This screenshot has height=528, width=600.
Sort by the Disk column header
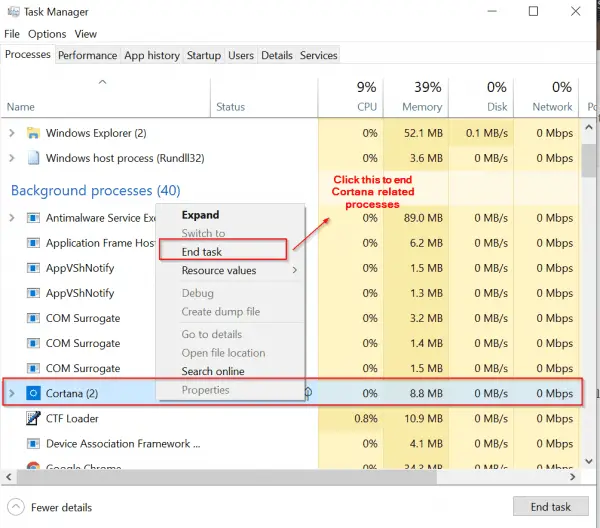coord(481,98)
